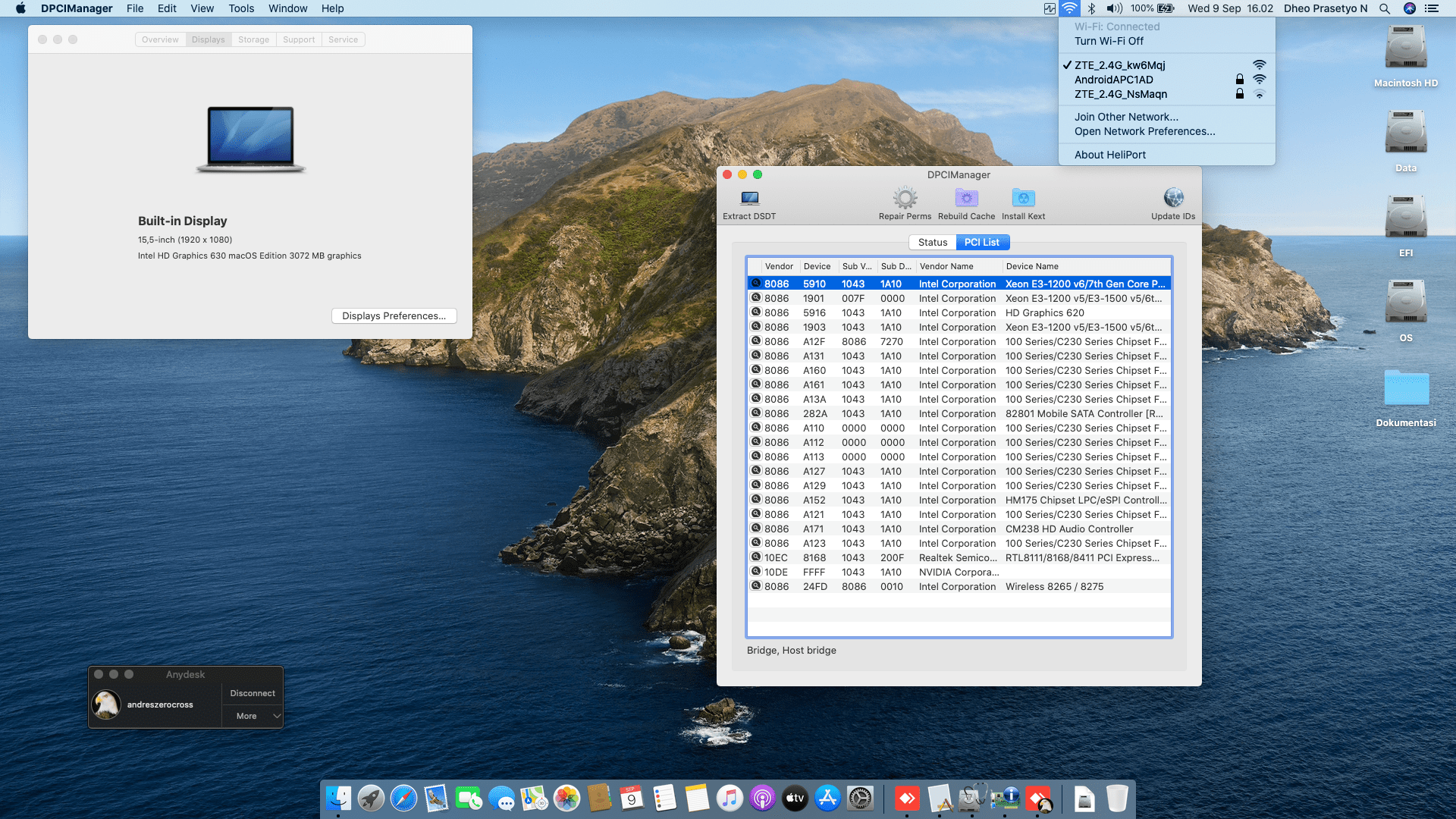Switch to the Overview tab in the system info window
1456x819 pixels.
[x=160, y=39]
